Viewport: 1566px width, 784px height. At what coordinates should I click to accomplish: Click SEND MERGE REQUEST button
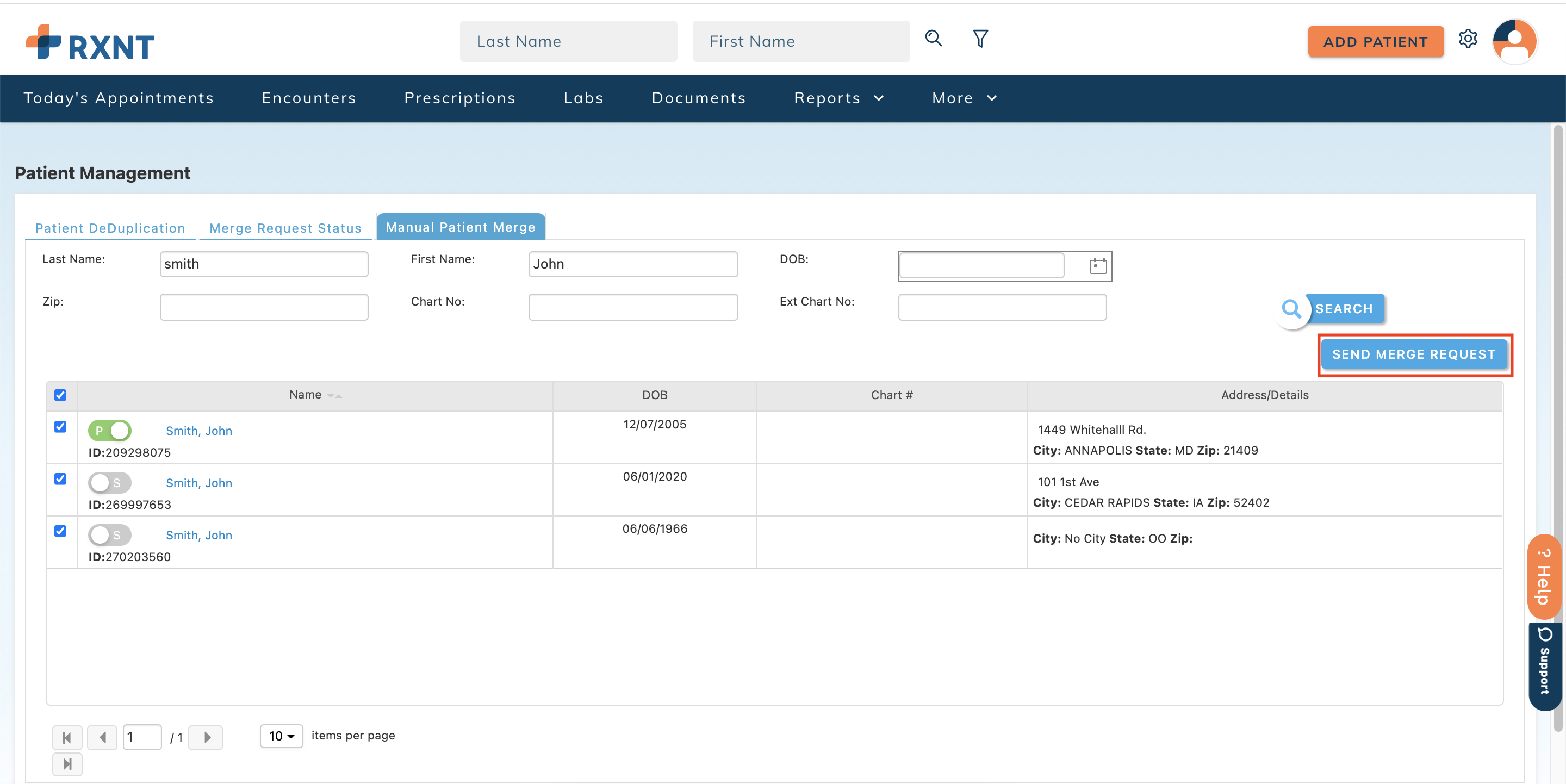pyautogui.click(x=1413, y=354)
